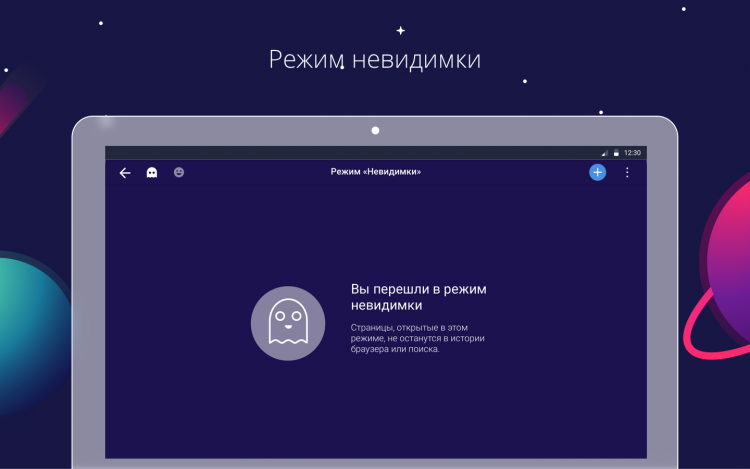Tap the 12:30 clock in status bar
This screenshot has width=750, height=469.
coord(632,153)
